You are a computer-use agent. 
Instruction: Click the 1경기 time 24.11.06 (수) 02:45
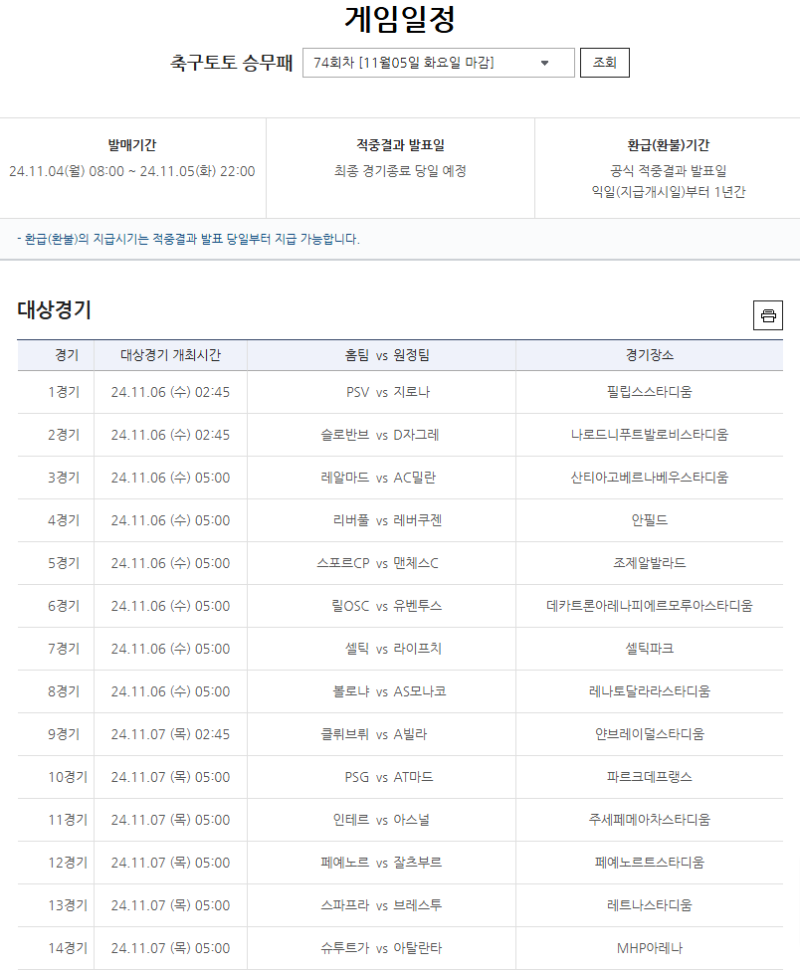[x=170, y=392]
